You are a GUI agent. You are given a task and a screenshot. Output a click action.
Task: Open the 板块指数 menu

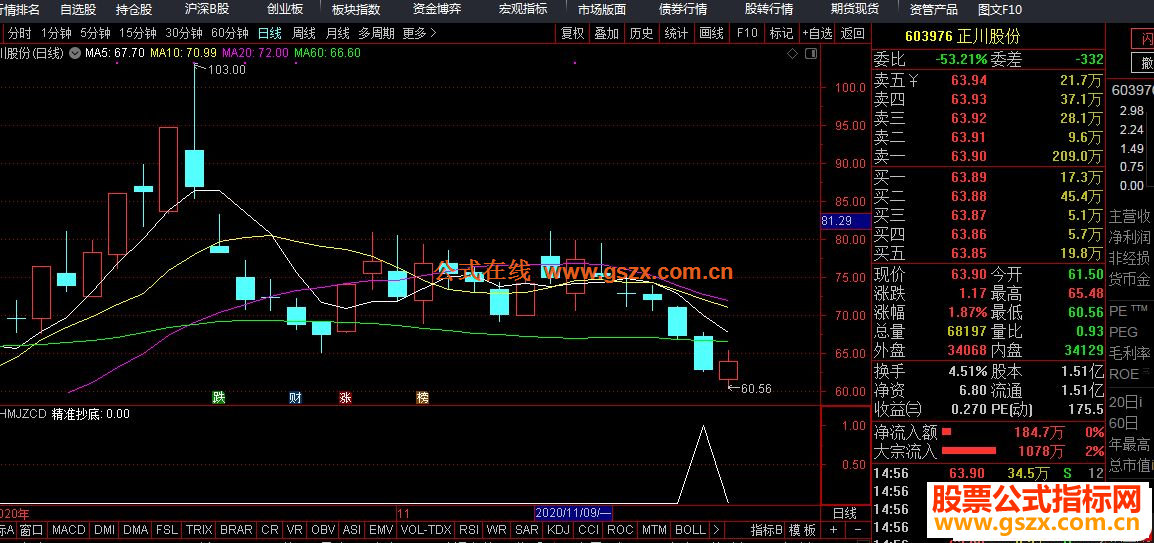coord(356,10)
